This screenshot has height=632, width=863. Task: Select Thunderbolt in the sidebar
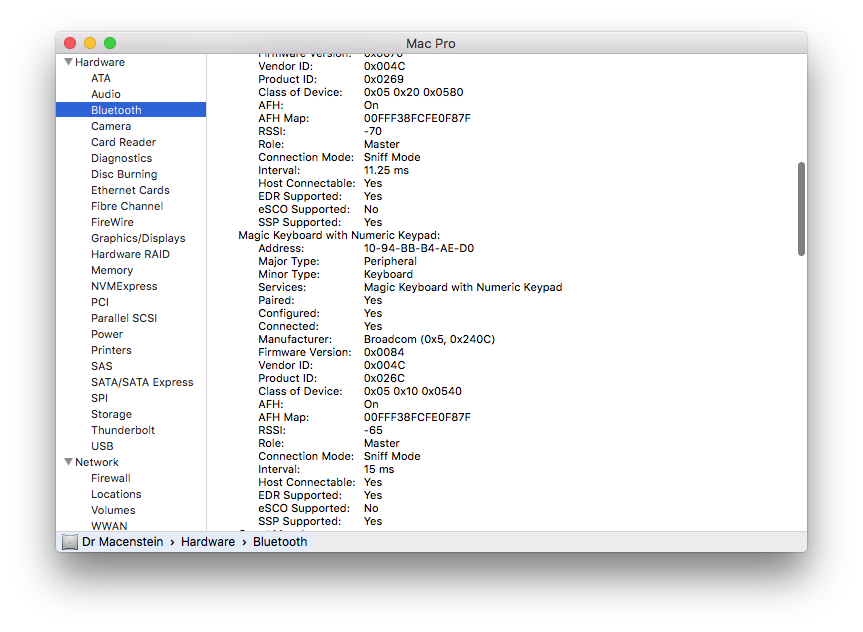click(x=123, y=429)
